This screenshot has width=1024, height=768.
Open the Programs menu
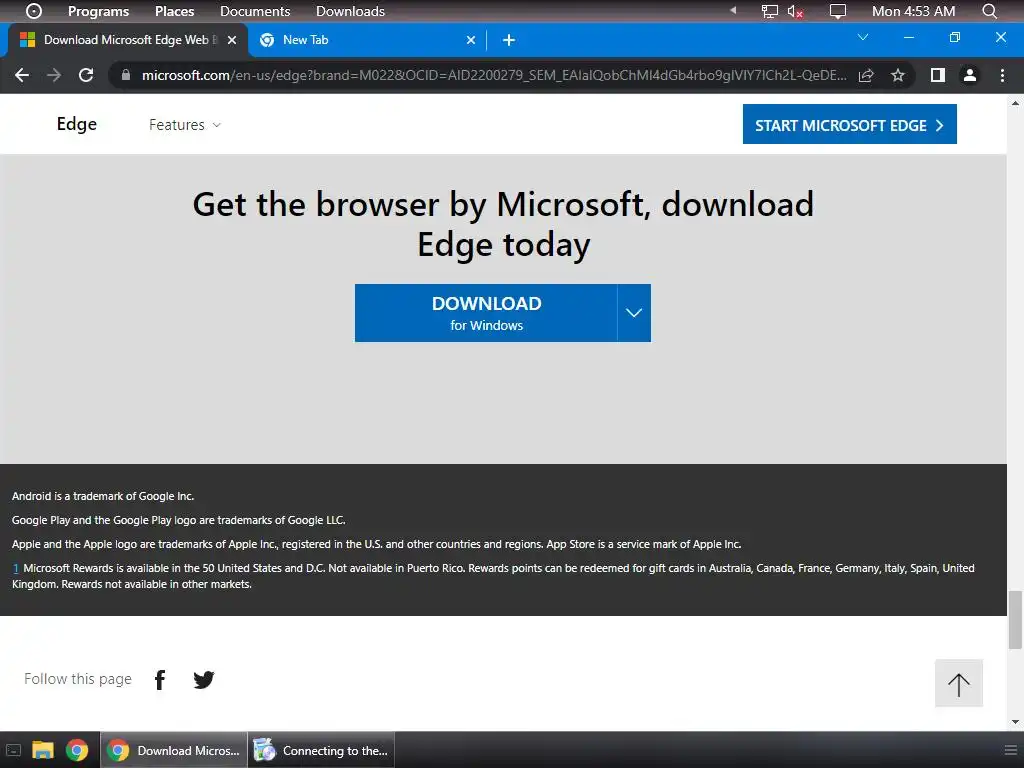click(99, 11)
